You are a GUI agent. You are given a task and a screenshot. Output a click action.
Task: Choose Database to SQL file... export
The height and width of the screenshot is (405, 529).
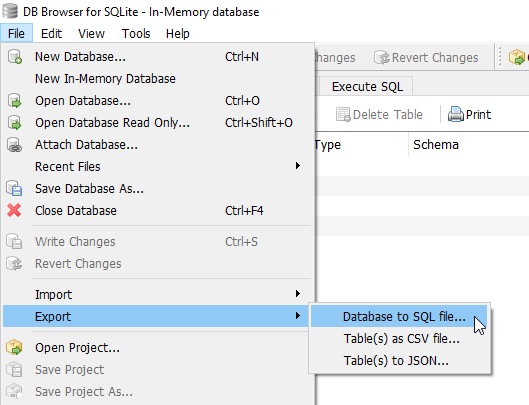click(399, 316)
